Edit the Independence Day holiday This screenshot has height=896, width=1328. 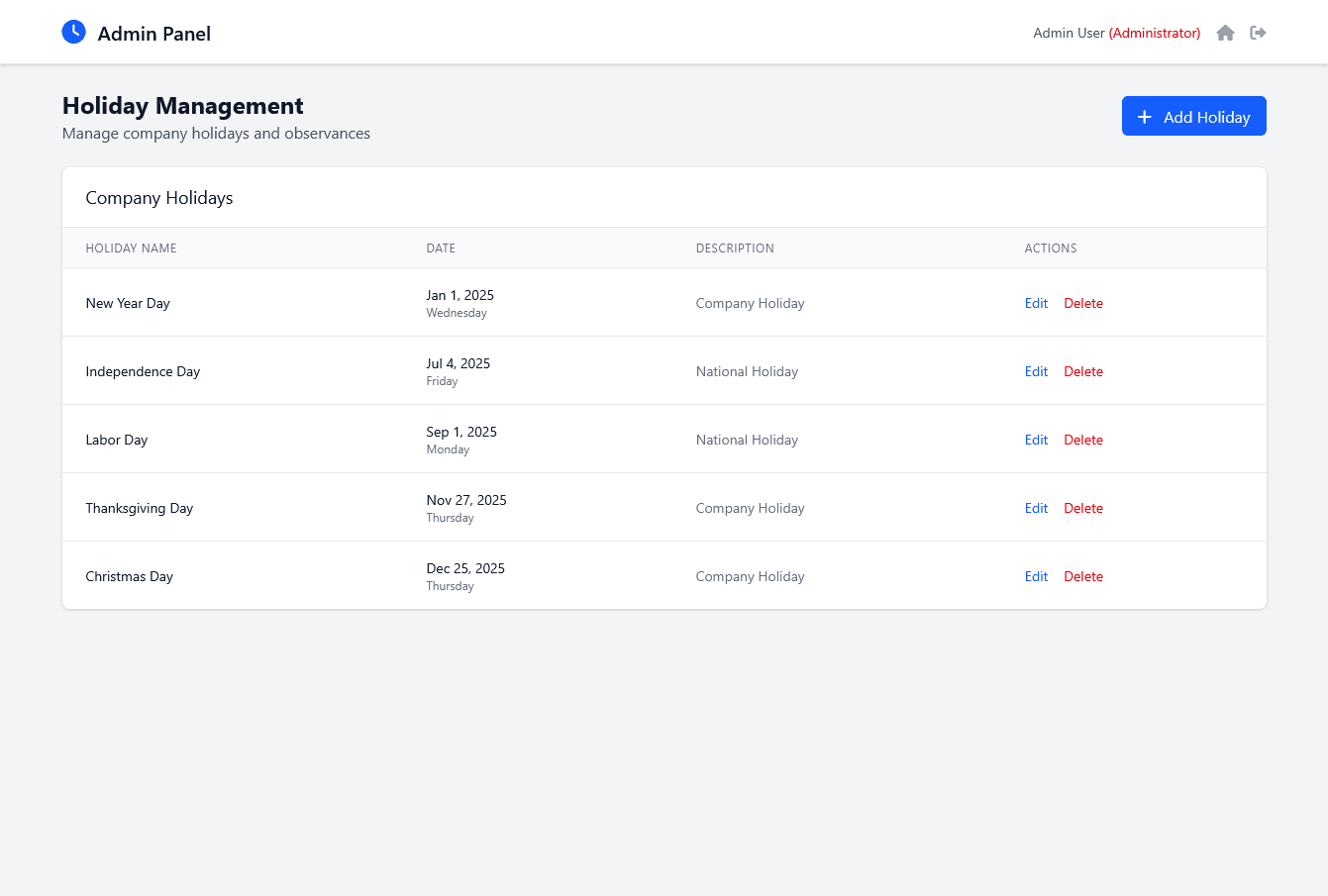[1036, 371]
